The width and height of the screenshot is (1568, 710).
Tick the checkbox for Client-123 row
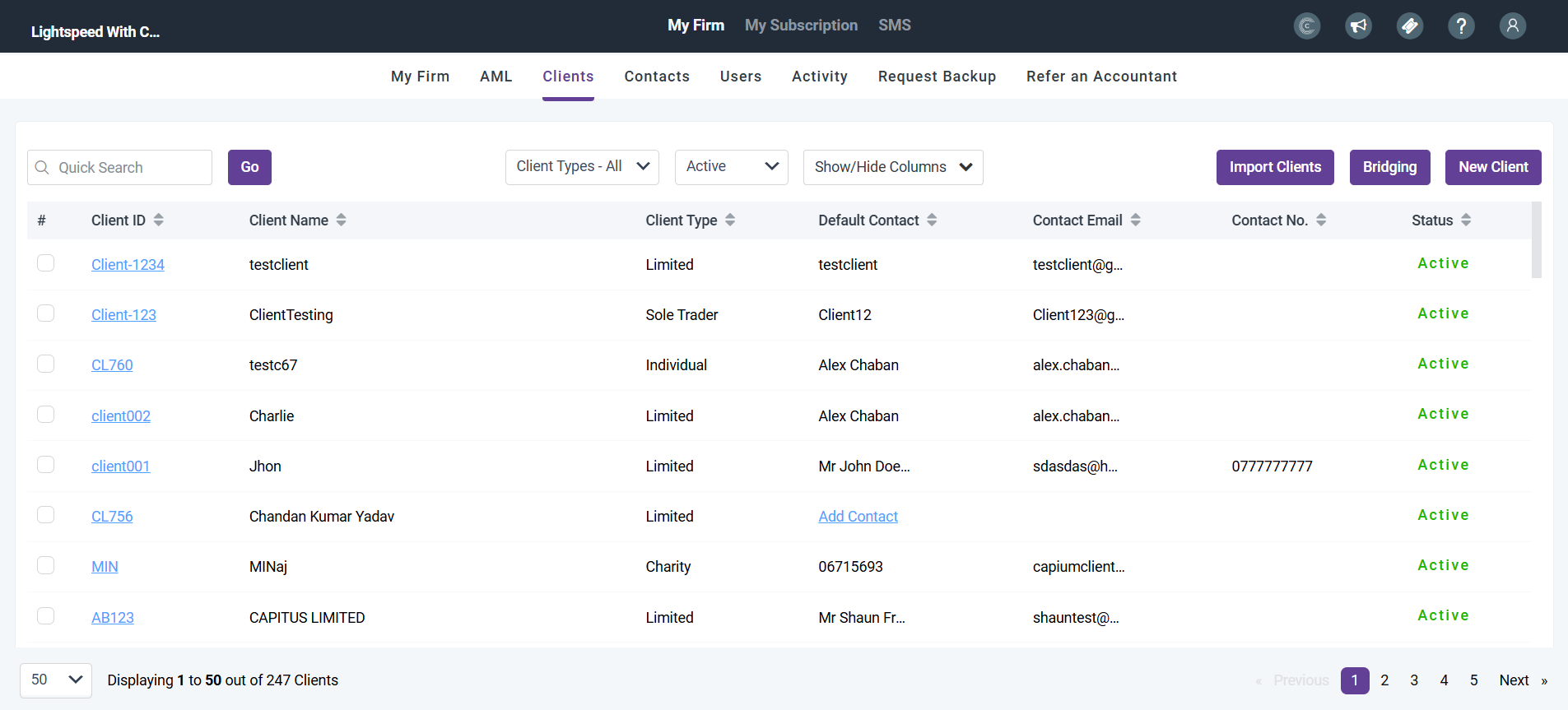(x=46, y=313)
